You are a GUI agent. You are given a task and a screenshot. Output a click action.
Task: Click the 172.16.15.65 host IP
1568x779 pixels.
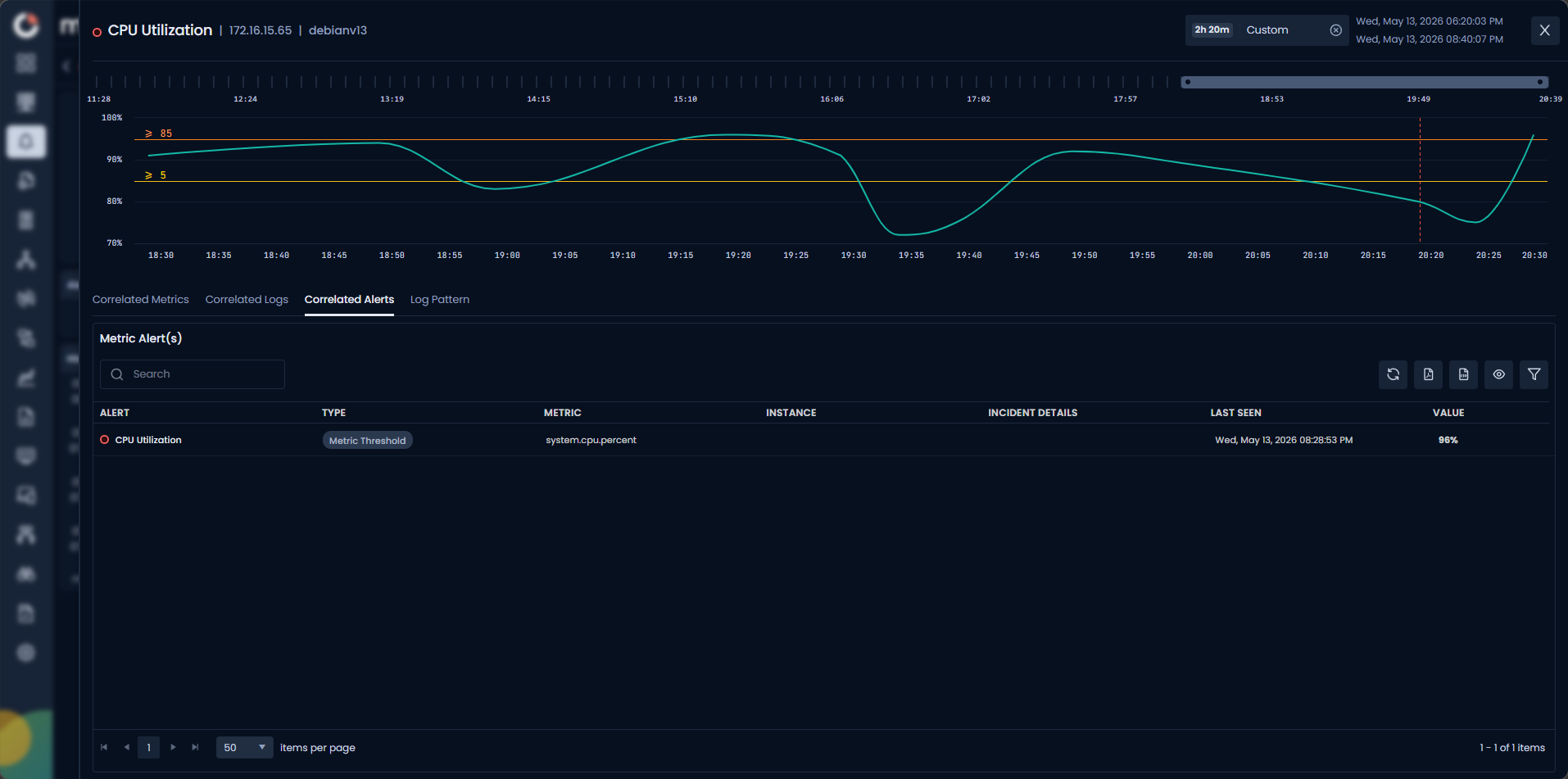[x=260, y=30]
